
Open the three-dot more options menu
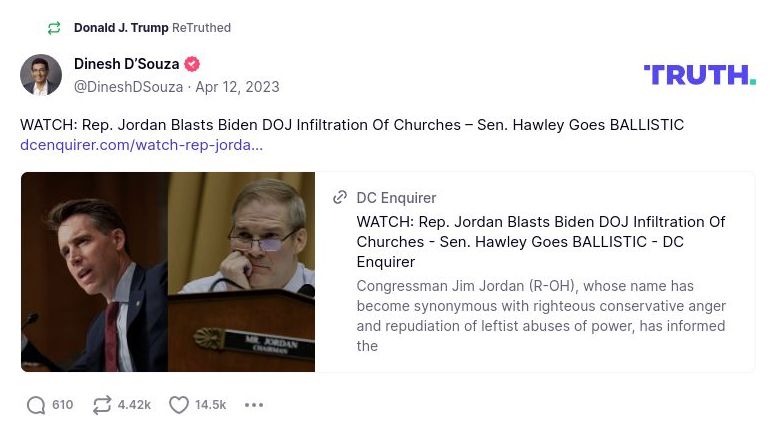point(254,405)
